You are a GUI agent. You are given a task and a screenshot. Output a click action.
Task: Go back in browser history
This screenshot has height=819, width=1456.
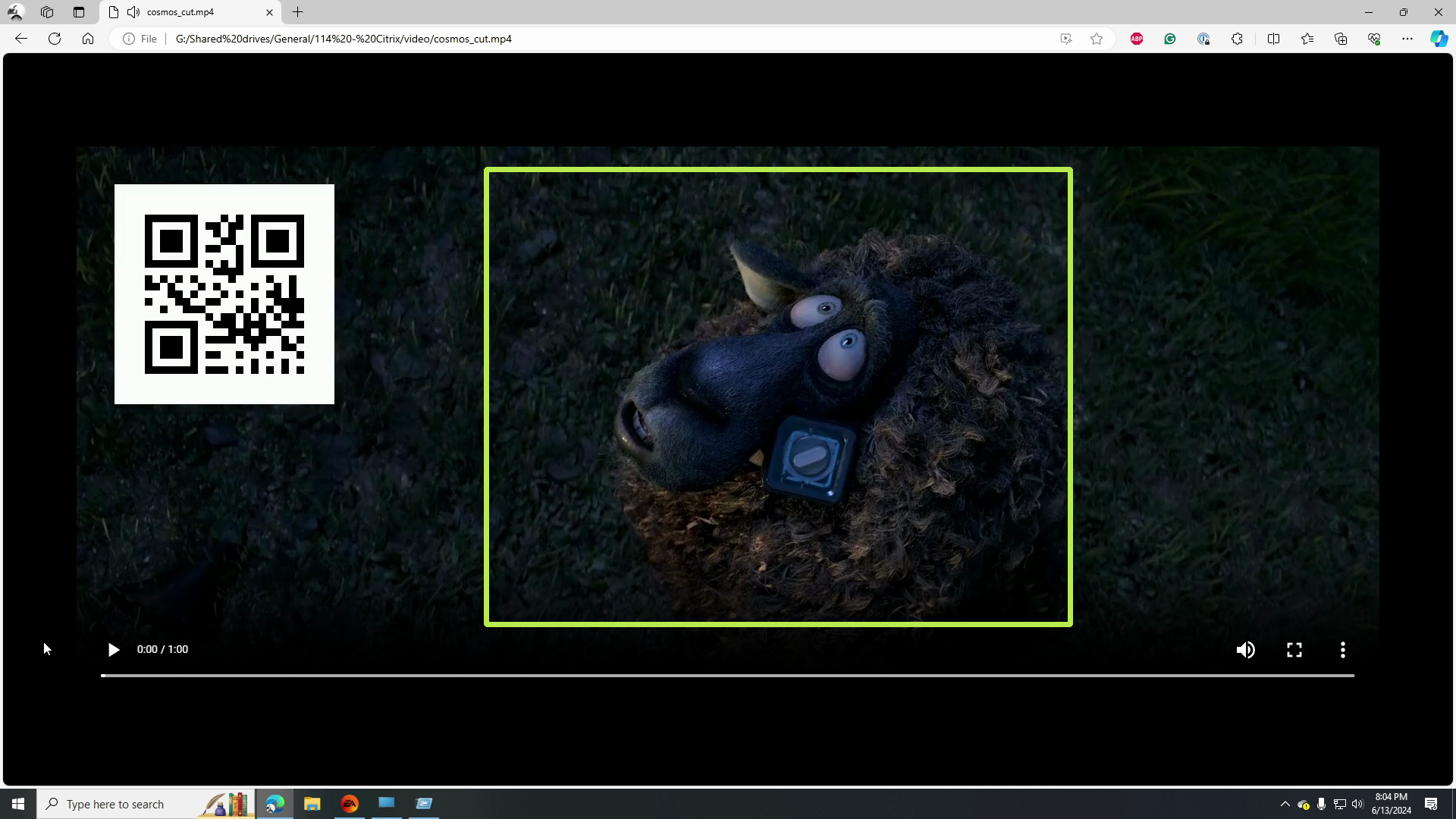[21, 39]
